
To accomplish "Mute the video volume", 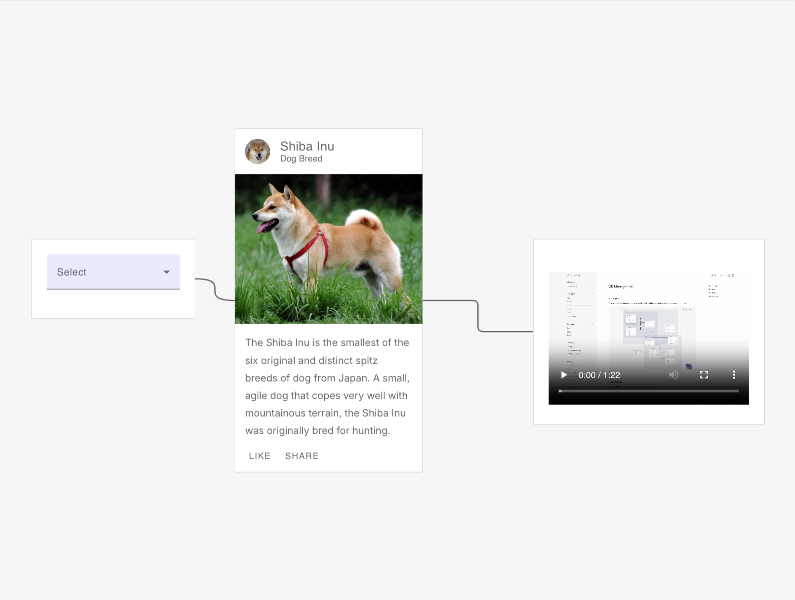I will (x=673, y=375).
